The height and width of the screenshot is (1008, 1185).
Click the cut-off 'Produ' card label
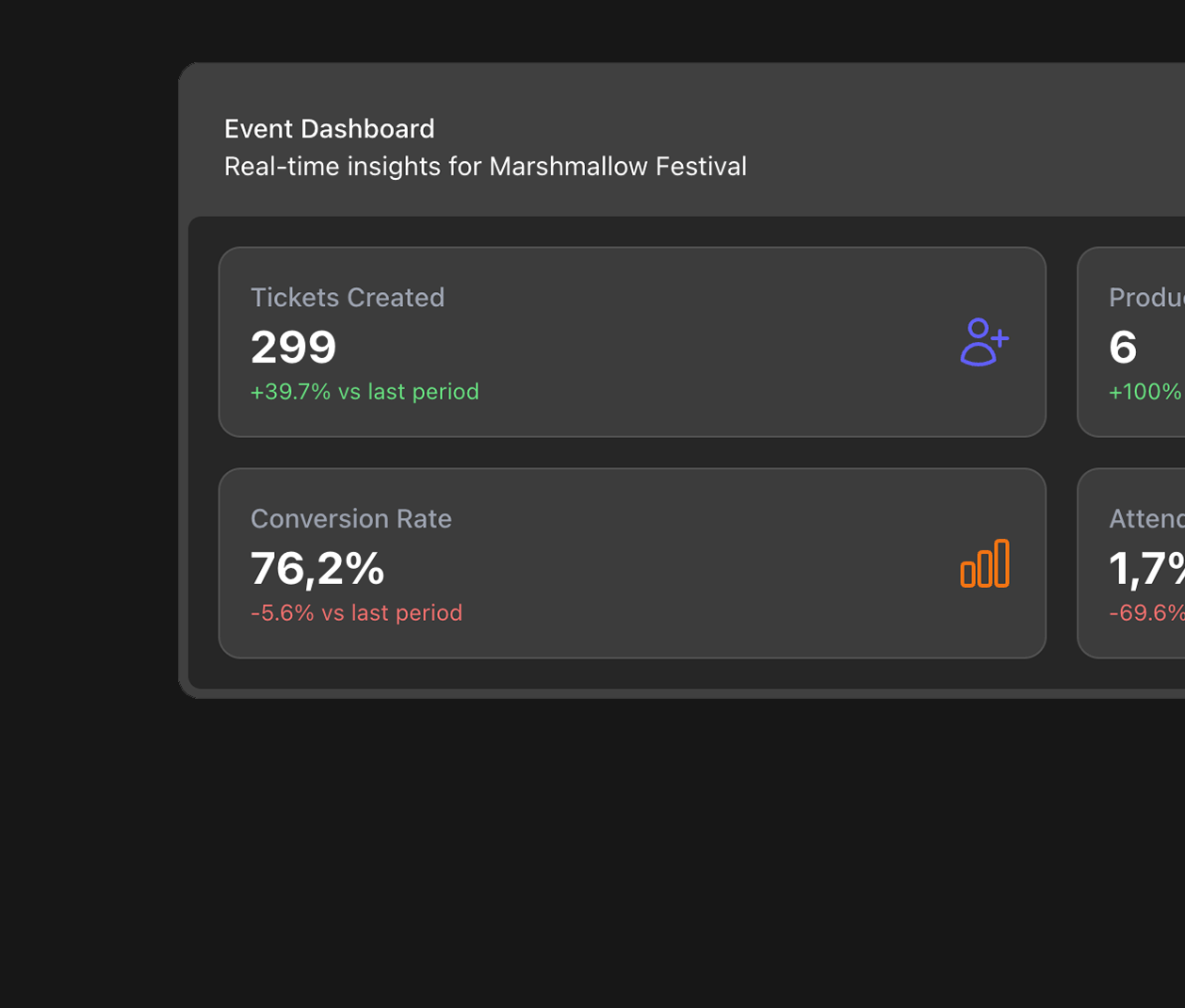[1145, 298]
